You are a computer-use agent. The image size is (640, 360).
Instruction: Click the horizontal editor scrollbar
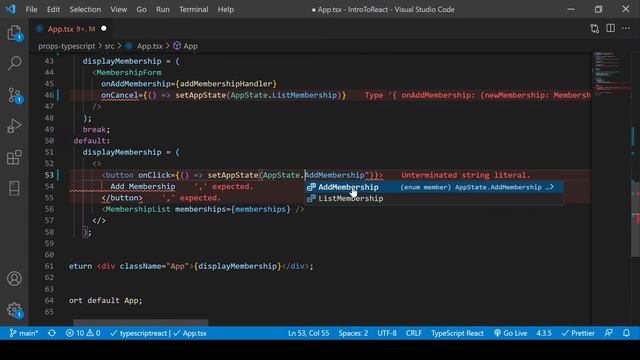click(140, 322)
